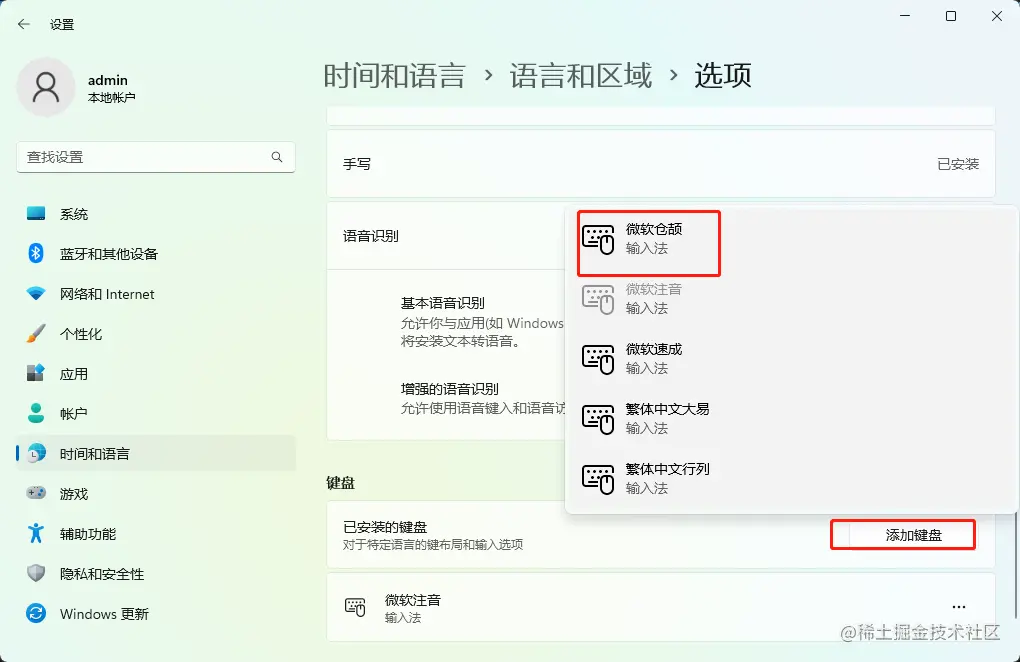The height and width of the screenshot is (662, 1020).
Task: Open 帐户 settings page
Action: point(156,414)
